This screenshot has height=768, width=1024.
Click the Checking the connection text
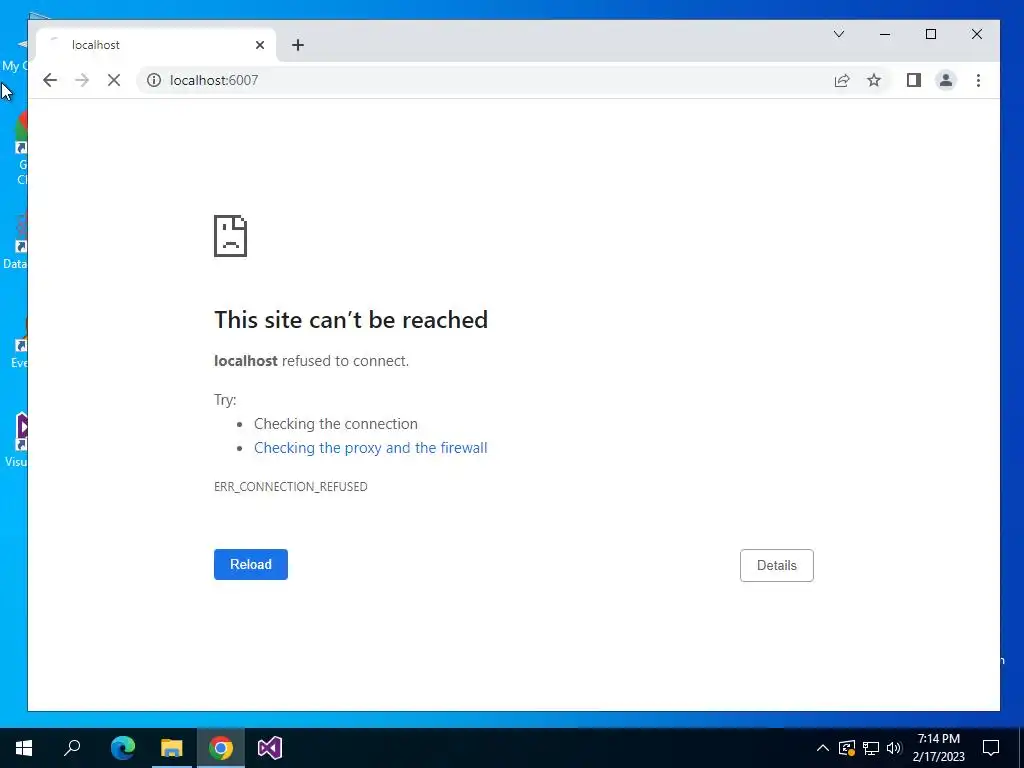click(x=336, y=424)
